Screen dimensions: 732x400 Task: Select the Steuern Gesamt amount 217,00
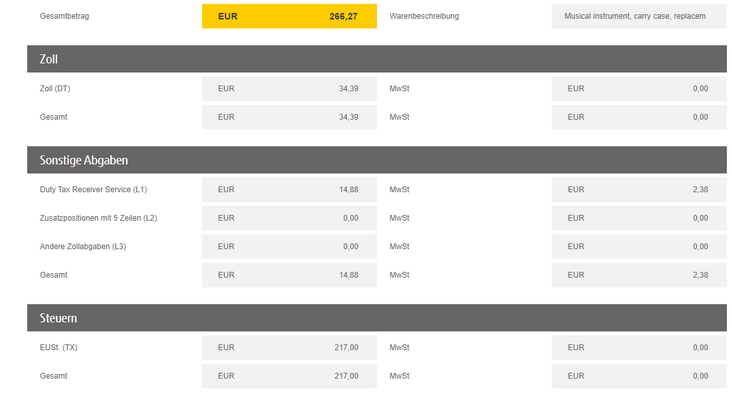[x=289, y=376]
